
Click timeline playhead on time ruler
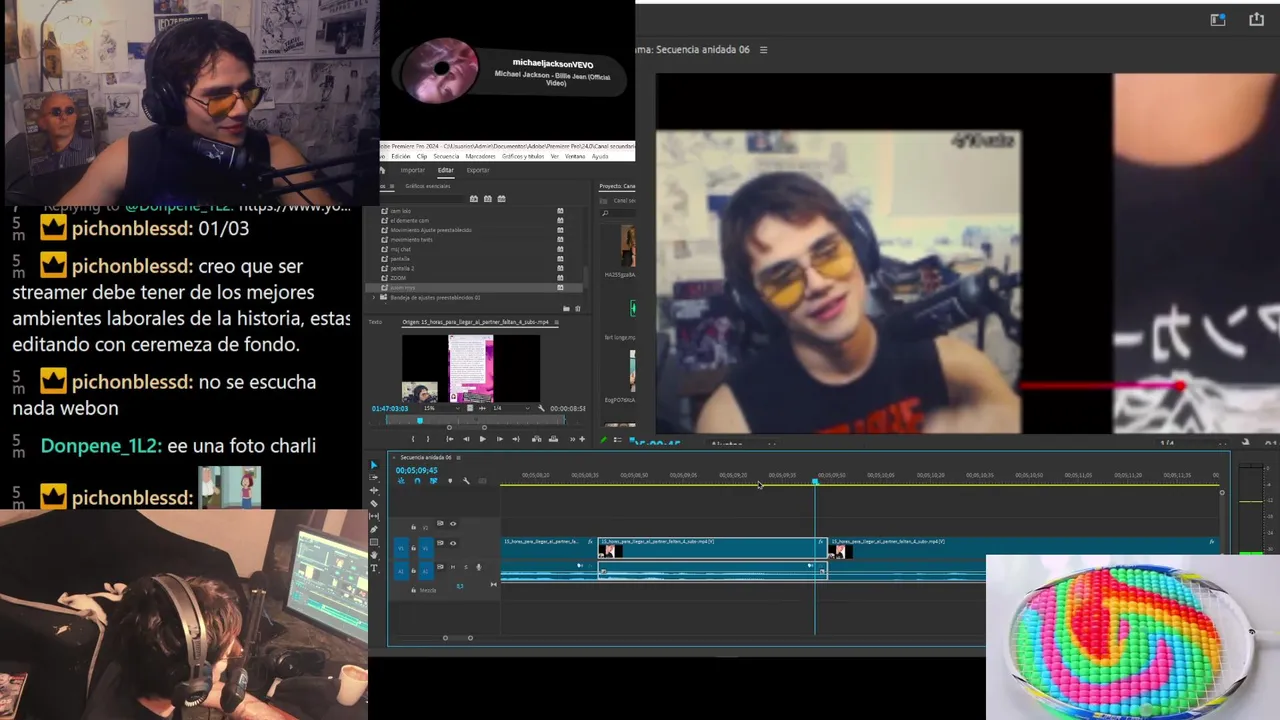point(815,482)
